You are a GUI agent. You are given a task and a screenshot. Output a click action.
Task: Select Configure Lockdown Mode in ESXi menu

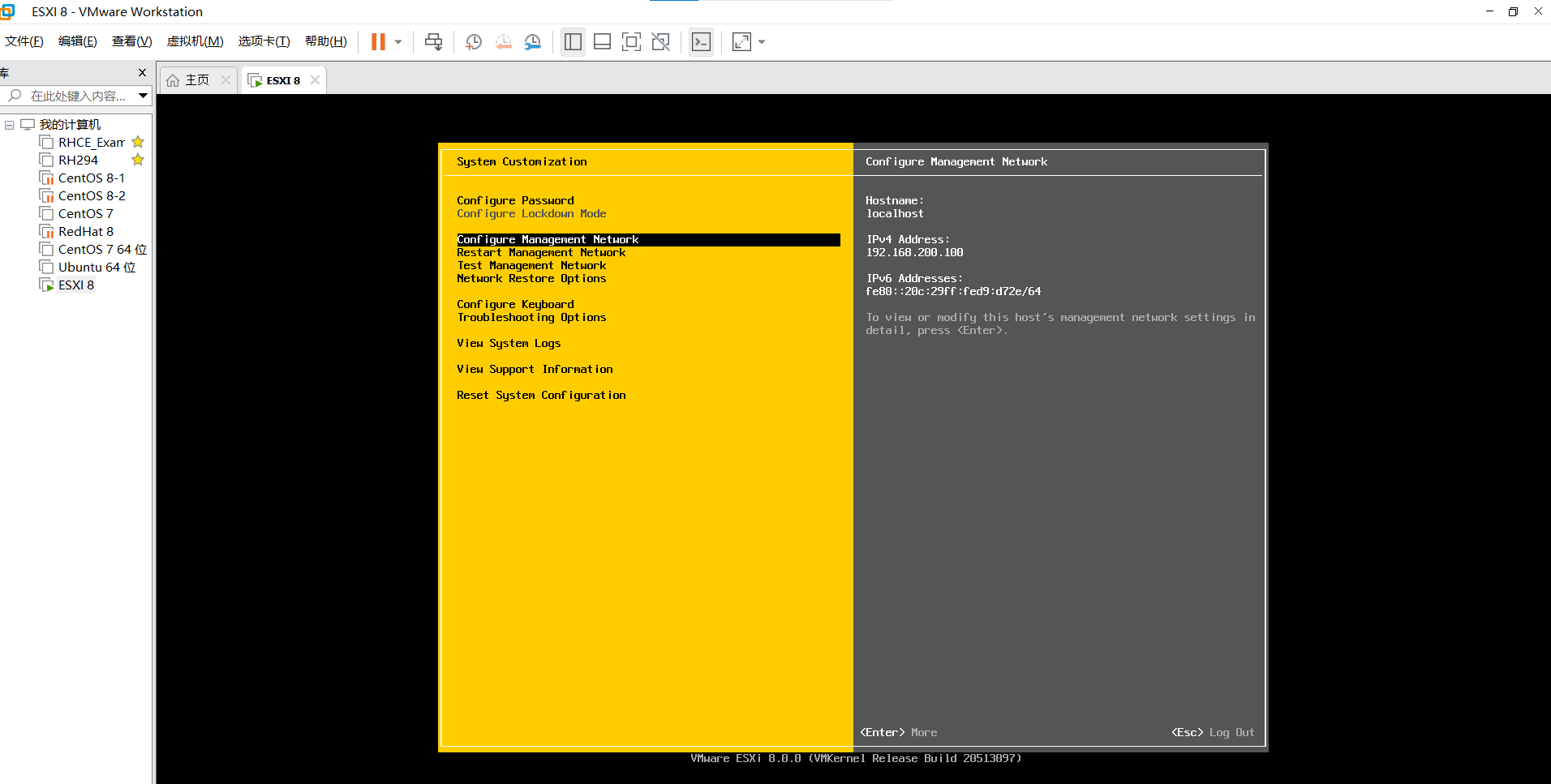pyautogui.click(x=531, y=213)
